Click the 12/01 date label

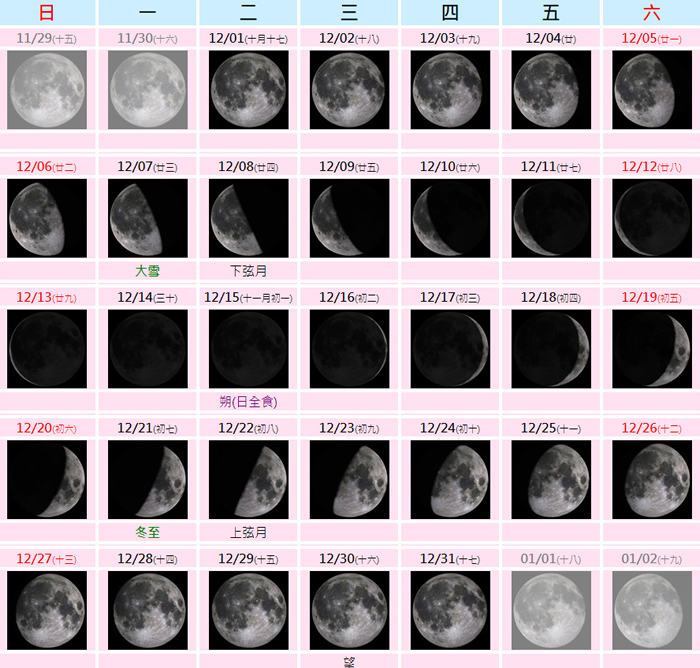point(248,38)
